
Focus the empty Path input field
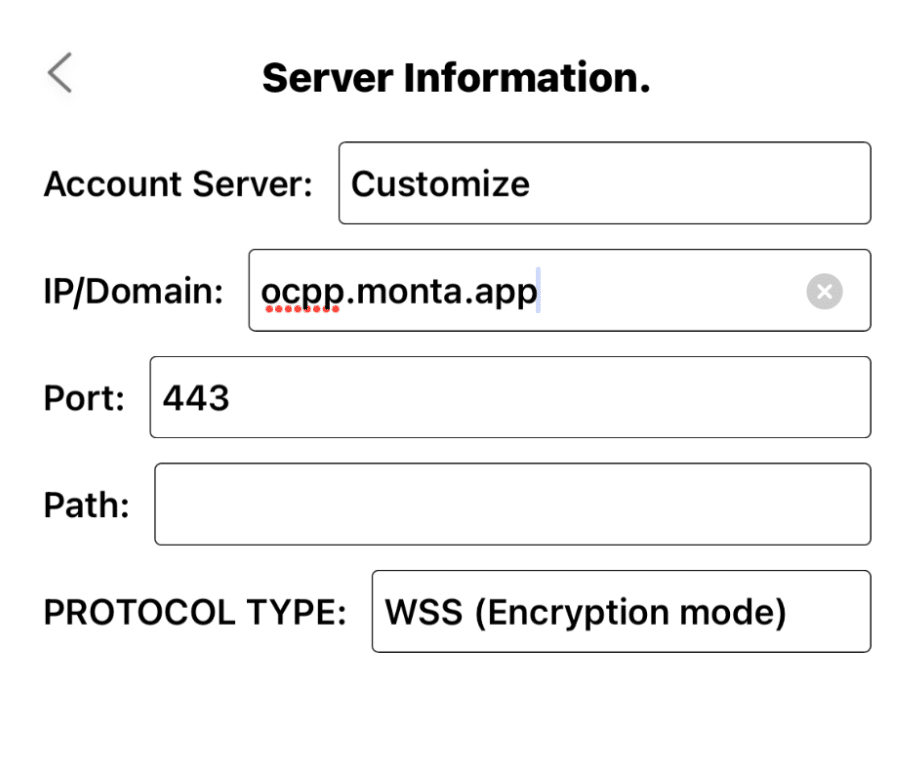tap(513, 504)
